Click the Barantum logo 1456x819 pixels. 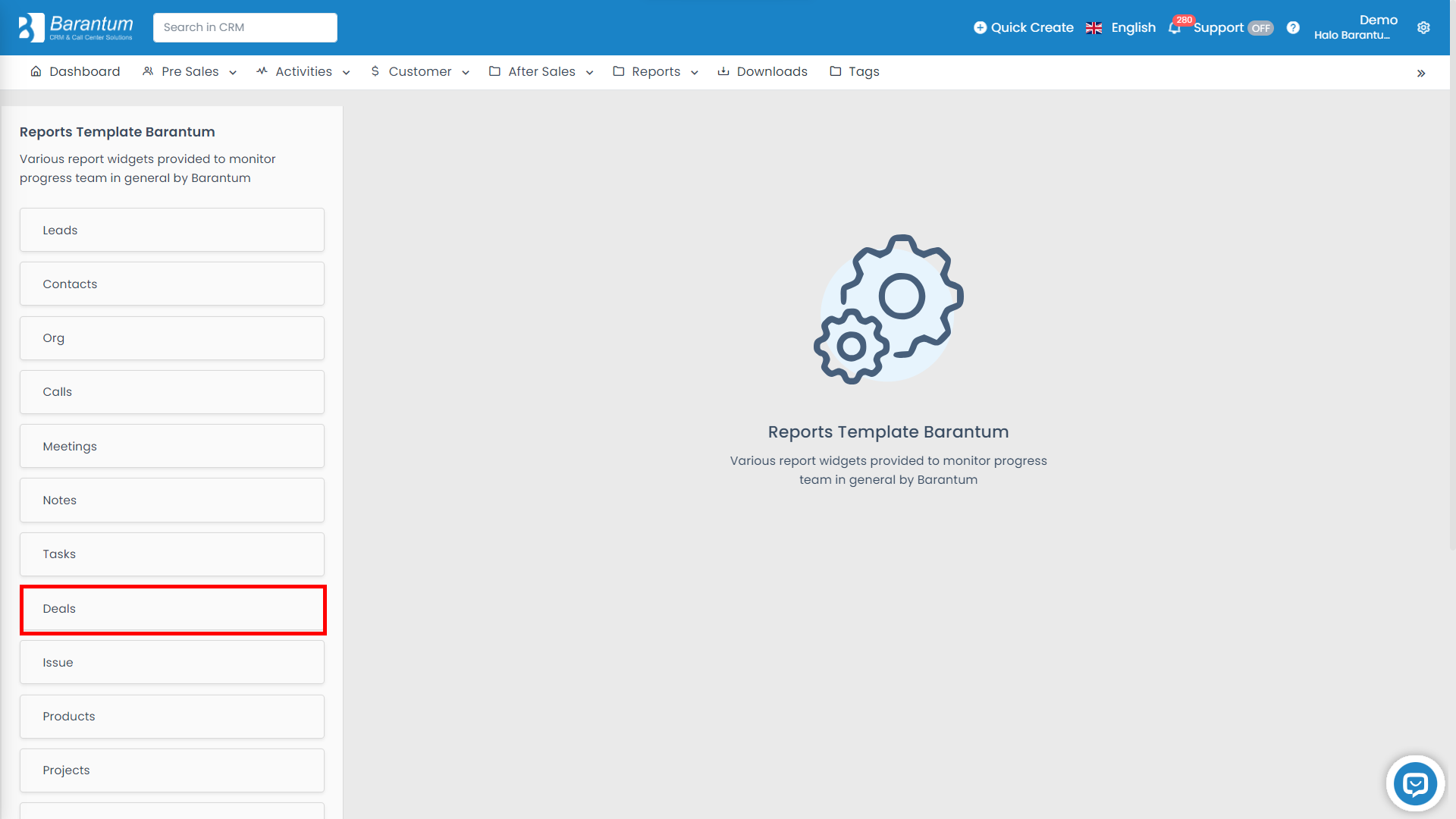[x=76, y=27]
